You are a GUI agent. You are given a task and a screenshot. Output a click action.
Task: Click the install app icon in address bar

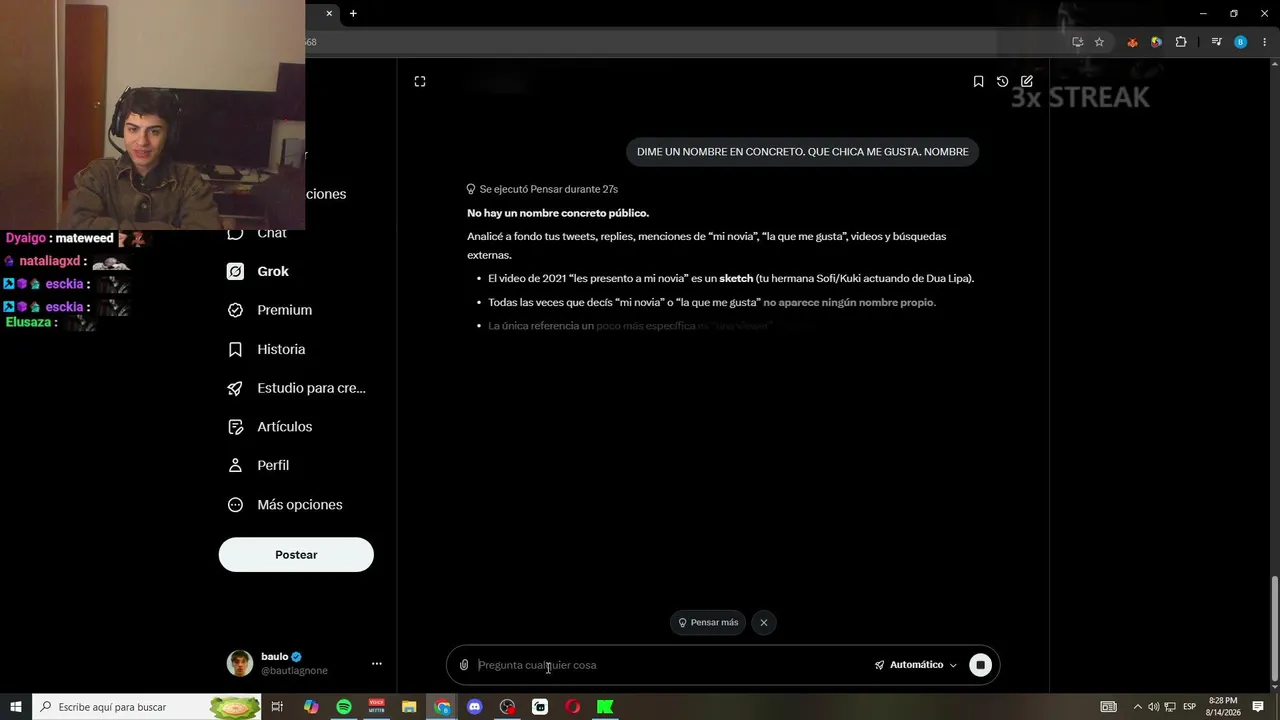[1077, 42]
